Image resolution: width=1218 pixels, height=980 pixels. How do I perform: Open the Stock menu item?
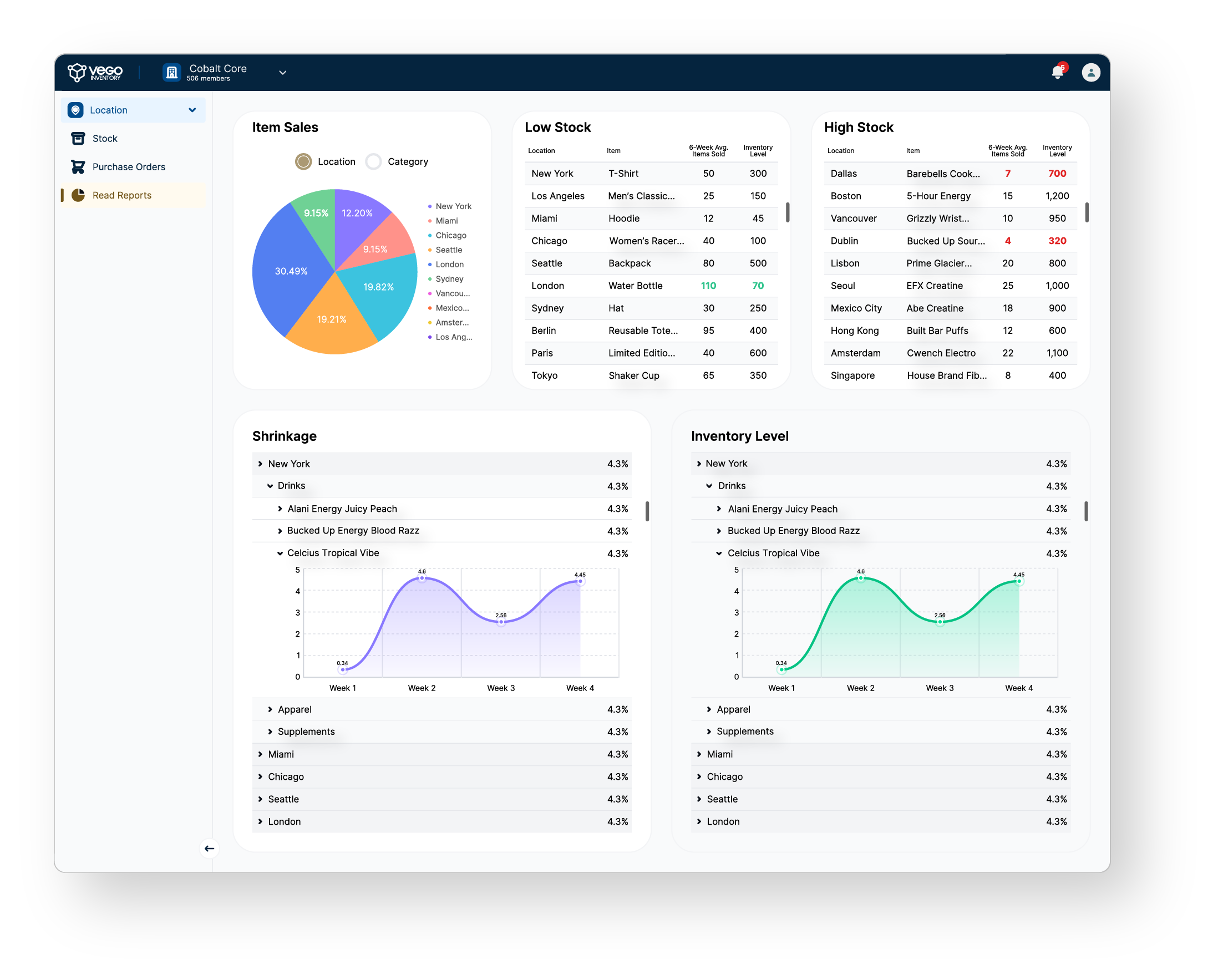pos(105,139)
